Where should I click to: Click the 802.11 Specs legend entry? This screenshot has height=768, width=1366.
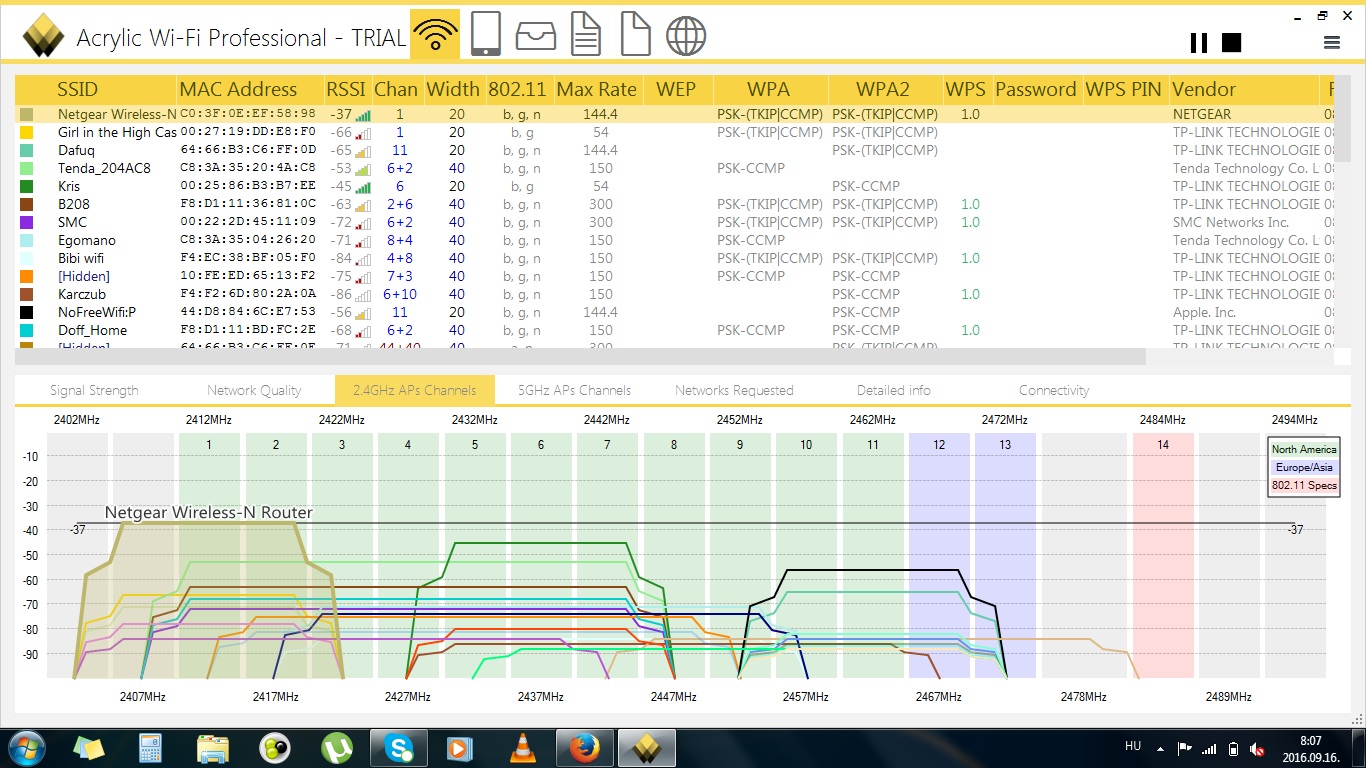(x=1304, y=486)
